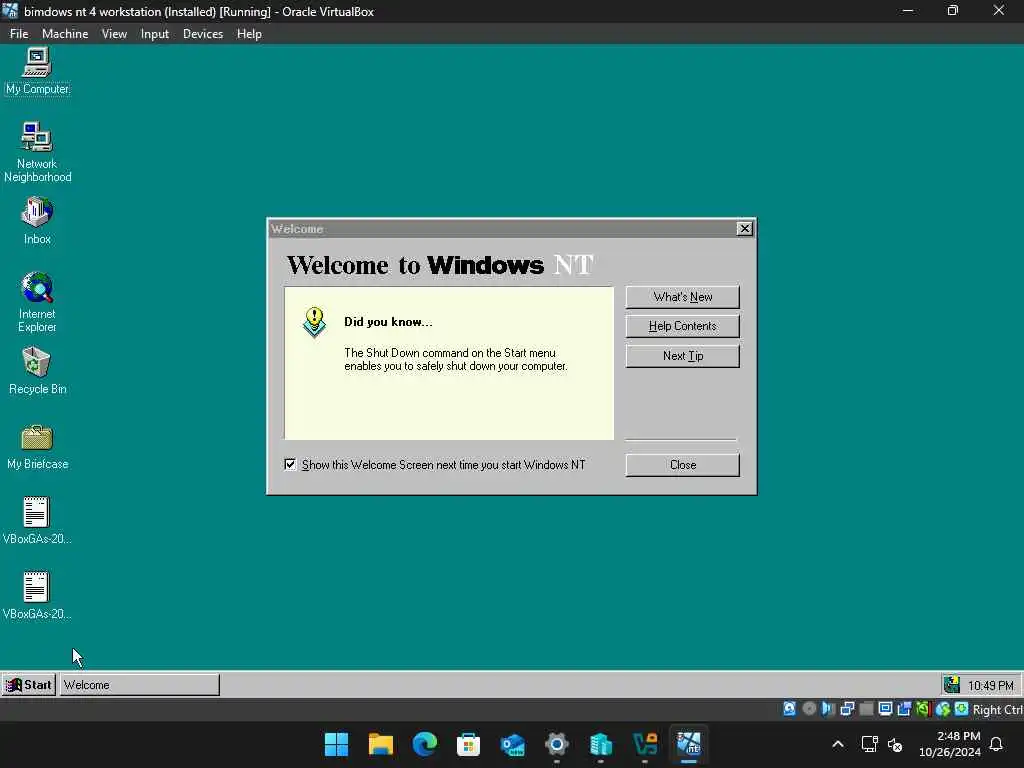Click the VirtualBox Manager icon in host taskbar
The height and width of the screenshot is (768, 1024).
click(x=645, y=744)
